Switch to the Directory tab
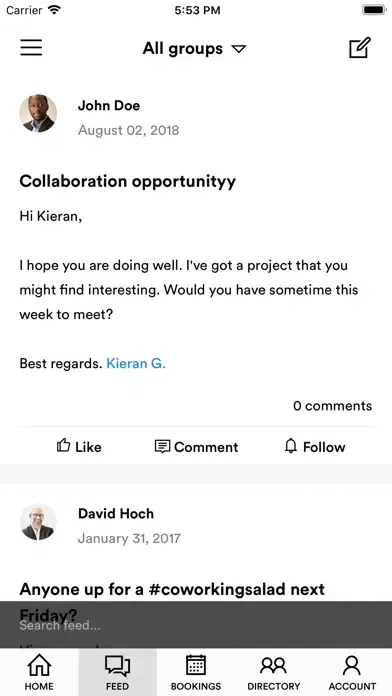 [274, 672]
